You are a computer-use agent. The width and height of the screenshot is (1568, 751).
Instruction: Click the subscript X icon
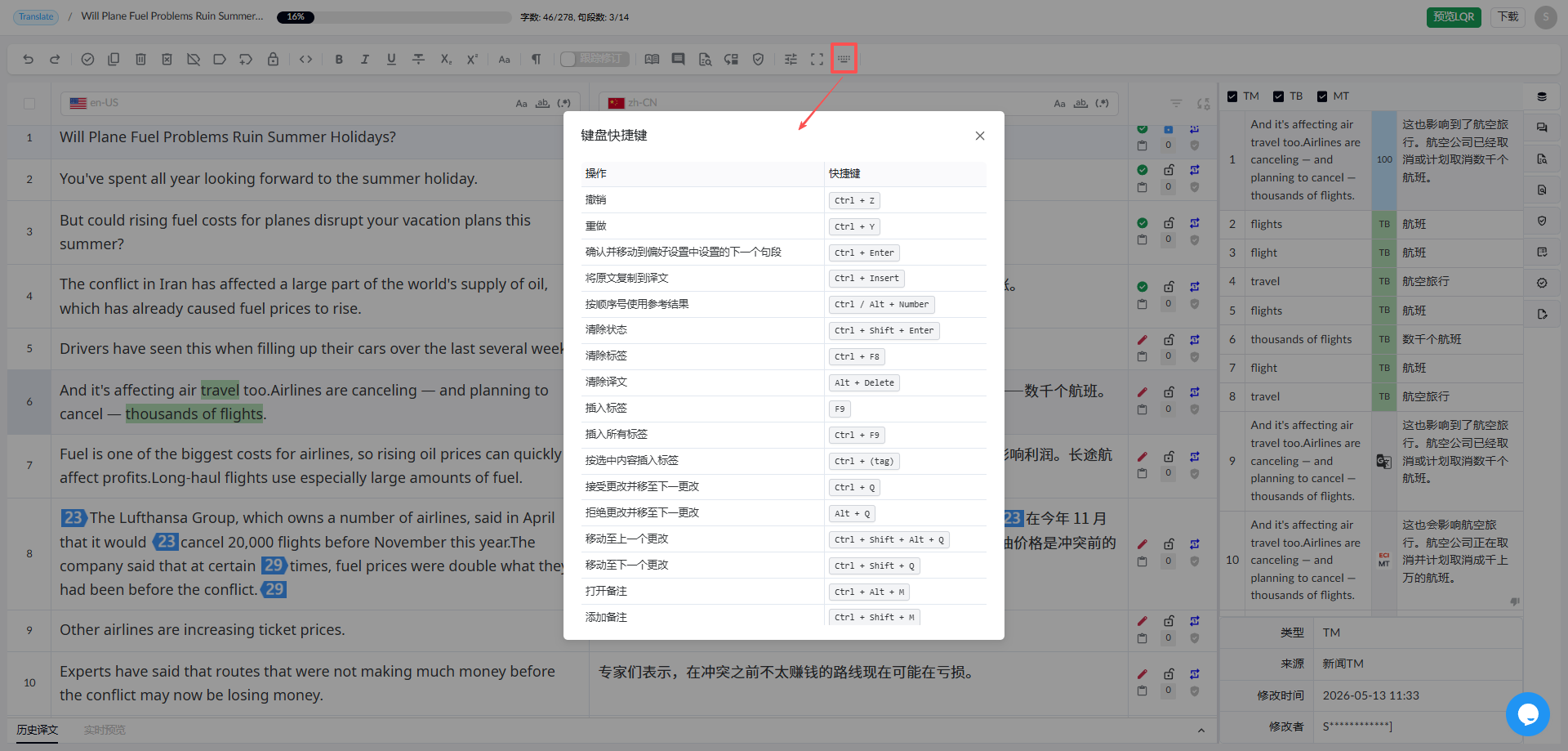[446, 59]
